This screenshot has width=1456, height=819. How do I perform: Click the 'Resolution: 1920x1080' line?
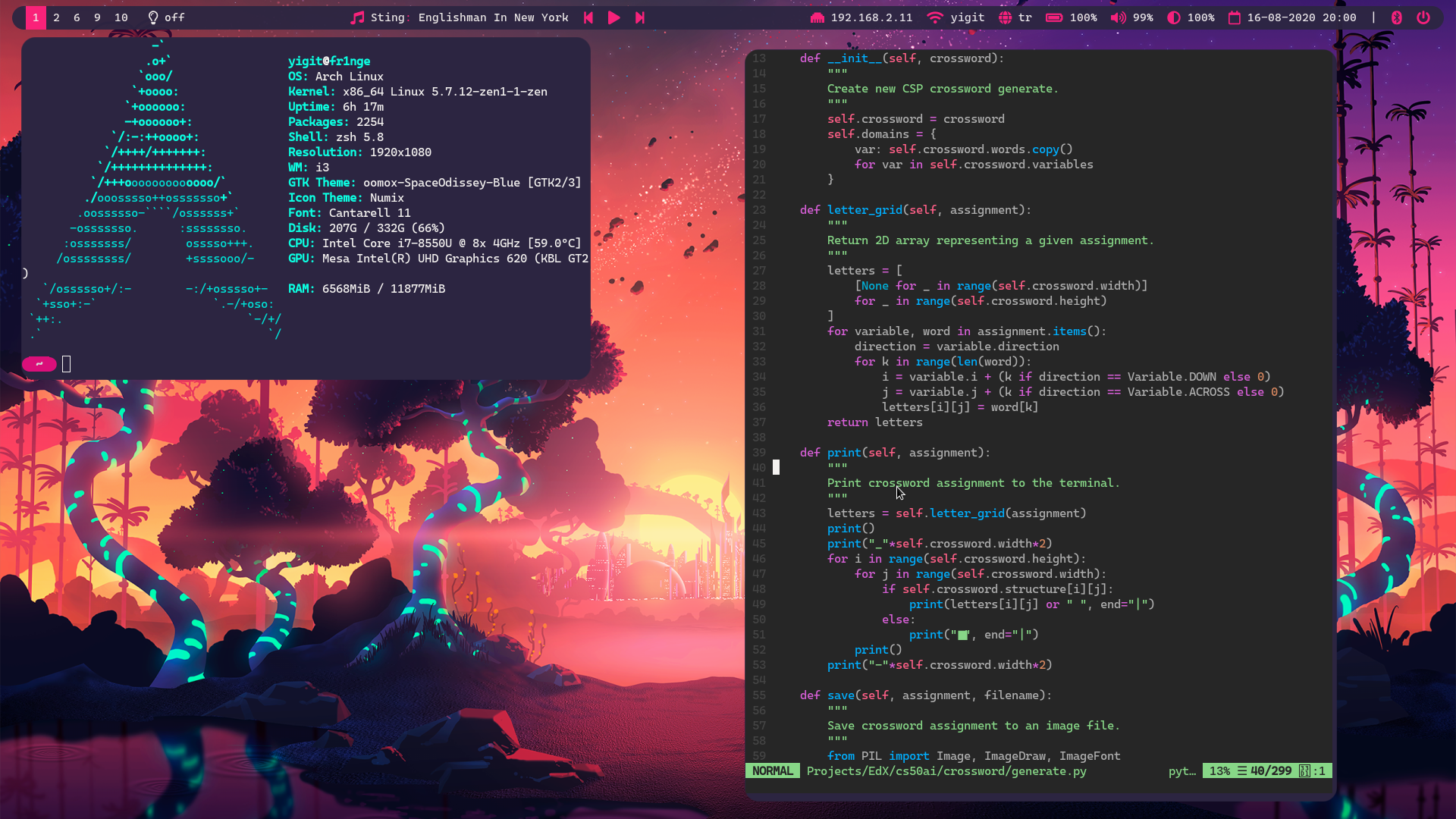(x=359, y=152)
